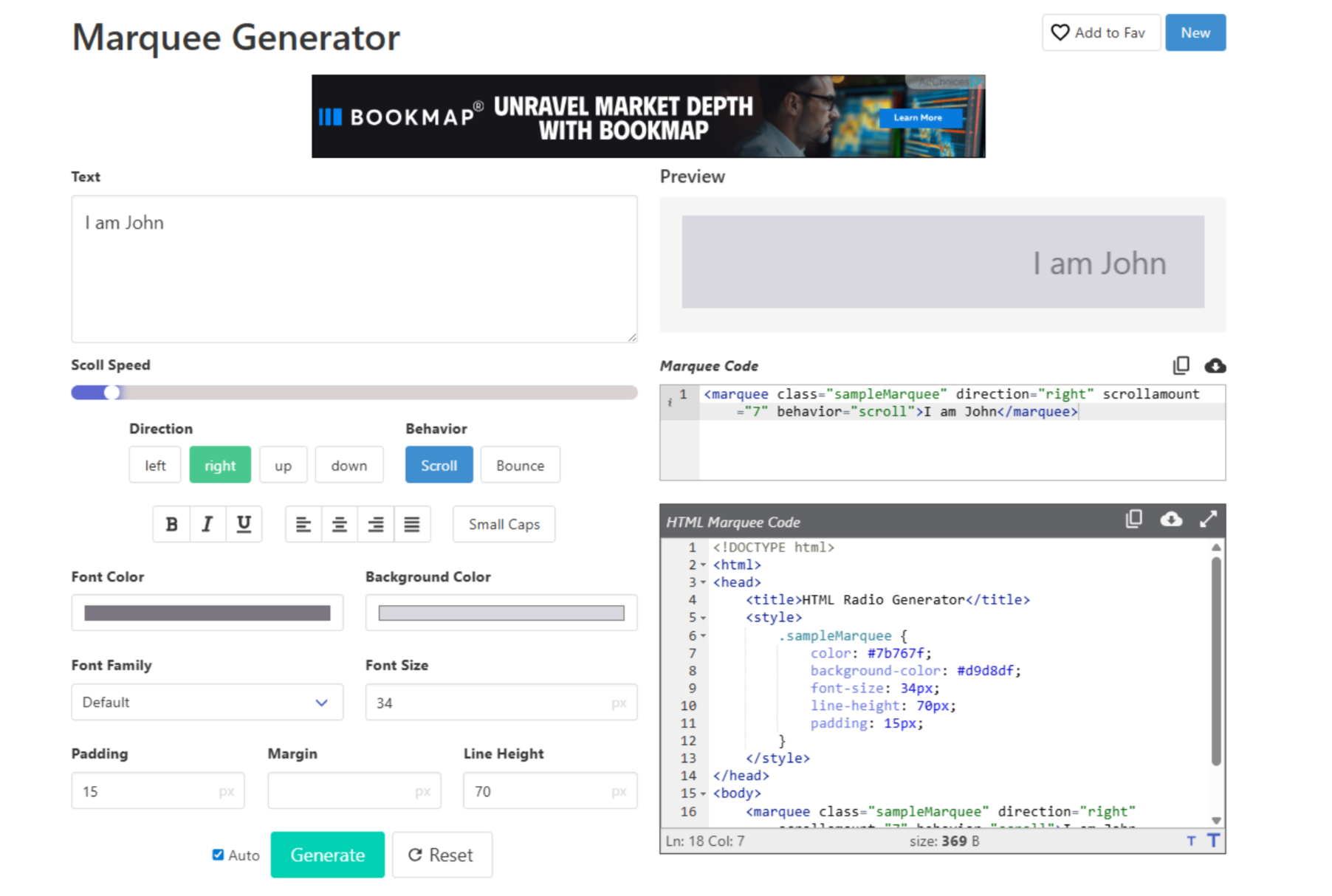
Task: Open the Font Family dropdown
Action: (x=207, y=702)
